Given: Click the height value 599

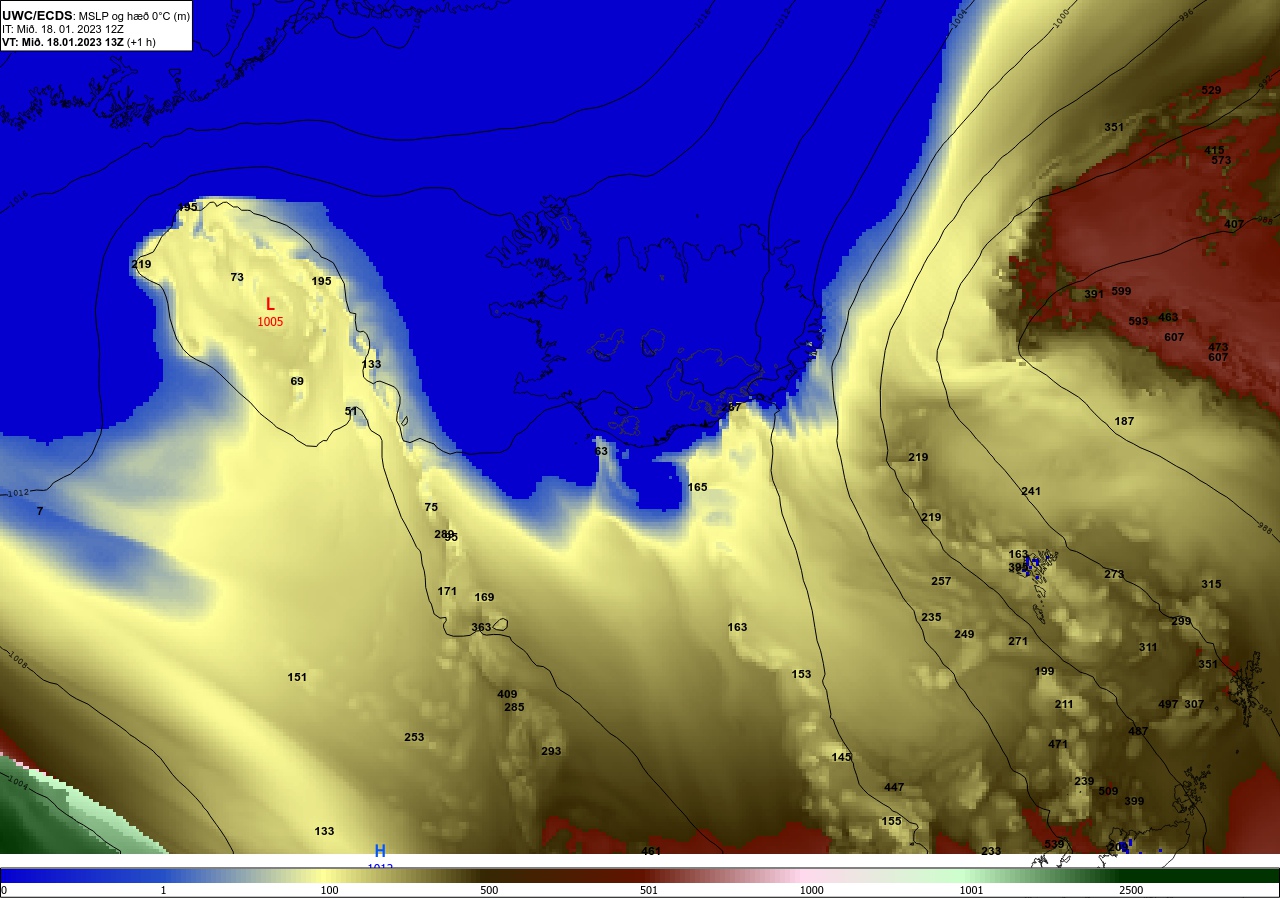Looking at the screenshot, I should pyautogui.click(x=1121, y=292).
